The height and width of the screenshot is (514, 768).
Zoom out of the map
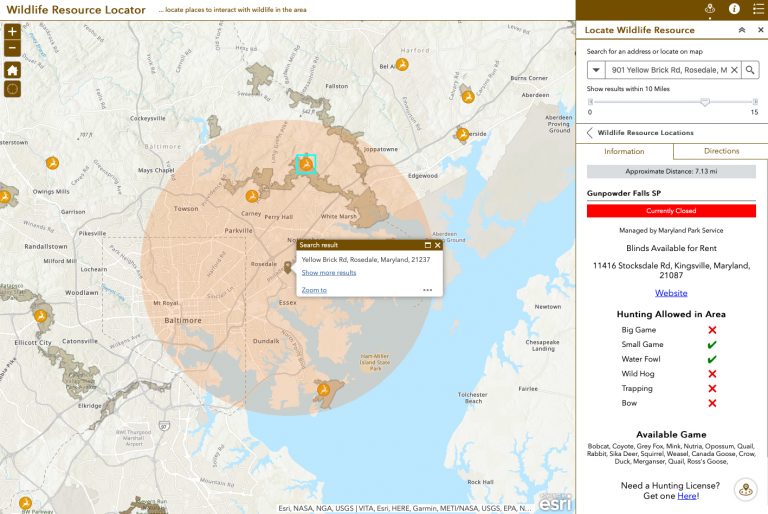point(12,48)
